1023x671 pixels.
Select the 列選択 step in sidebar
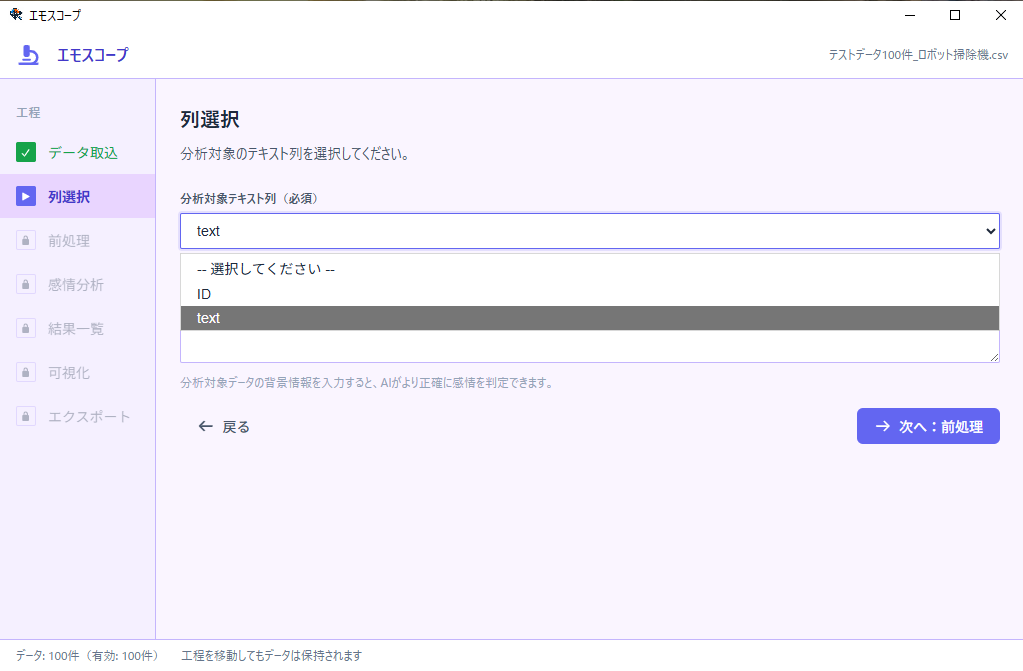coord(78,196)
